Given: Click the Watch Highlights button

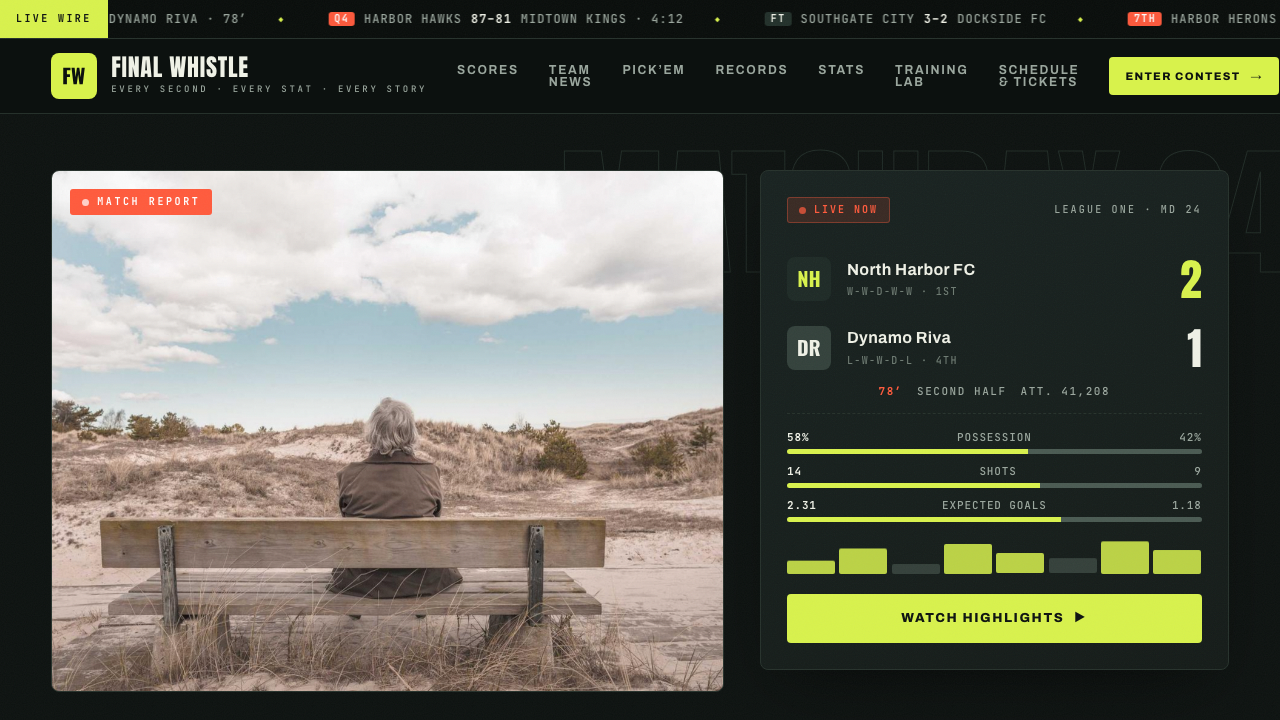Looking at the screenshot, I should 994,618.
